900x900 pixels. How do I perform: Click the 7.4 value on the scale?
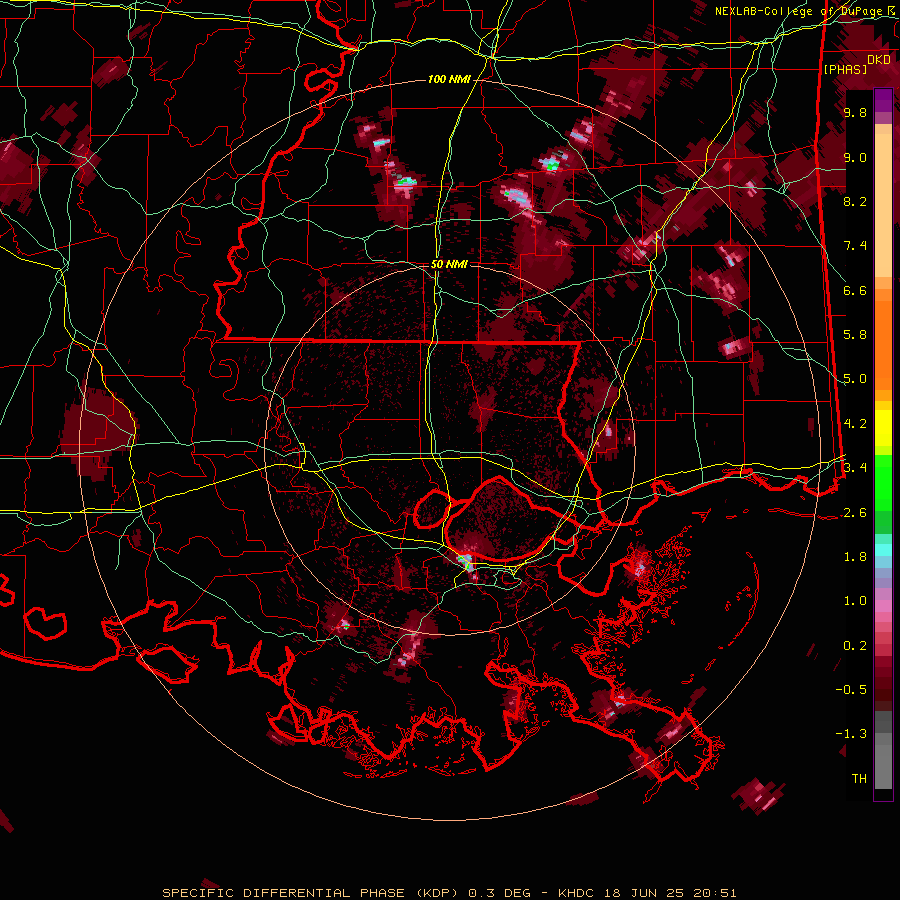click(855, 246)
